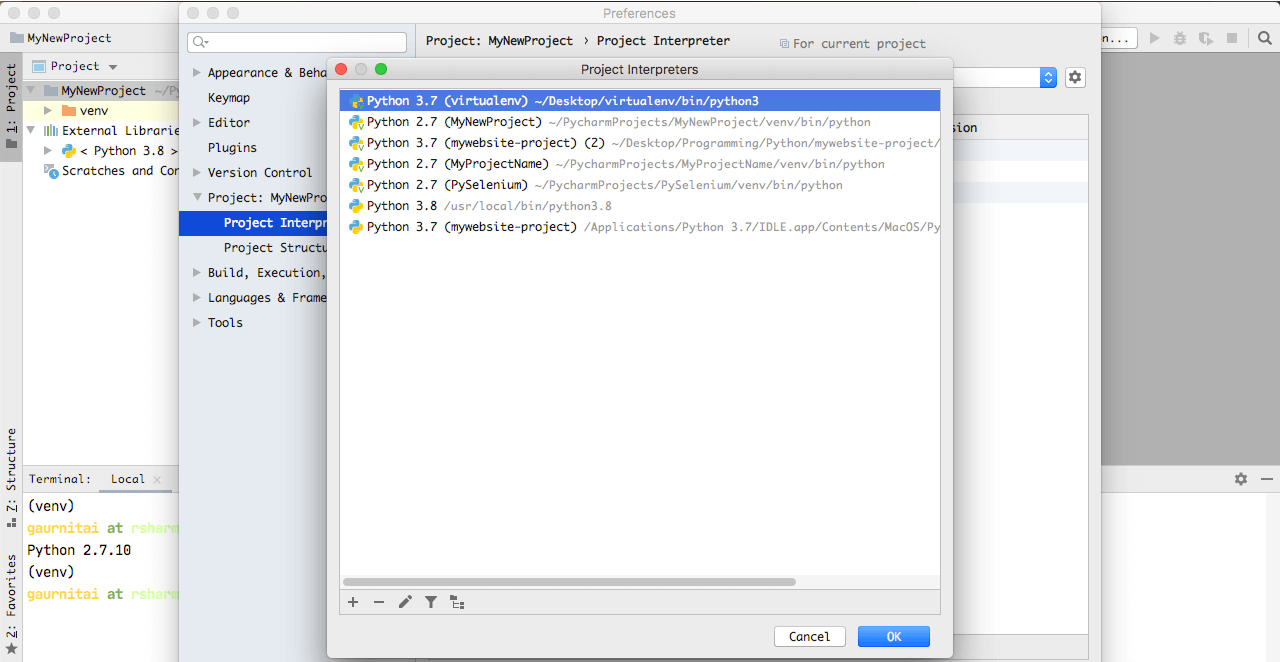Select Python 2.7 (MyProjectName) interpreter
The height and width of the screenshot is (662, 1280).
[x=640, y=164]
